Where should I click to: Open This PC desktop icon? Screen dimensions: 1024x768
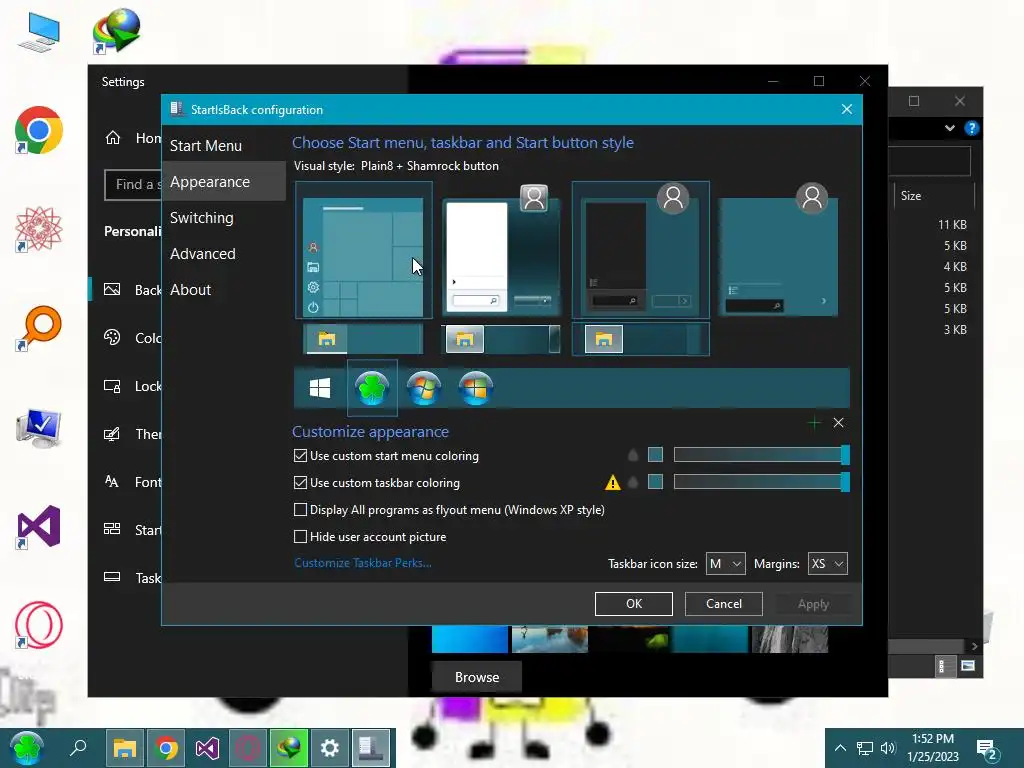coord(39,32)
